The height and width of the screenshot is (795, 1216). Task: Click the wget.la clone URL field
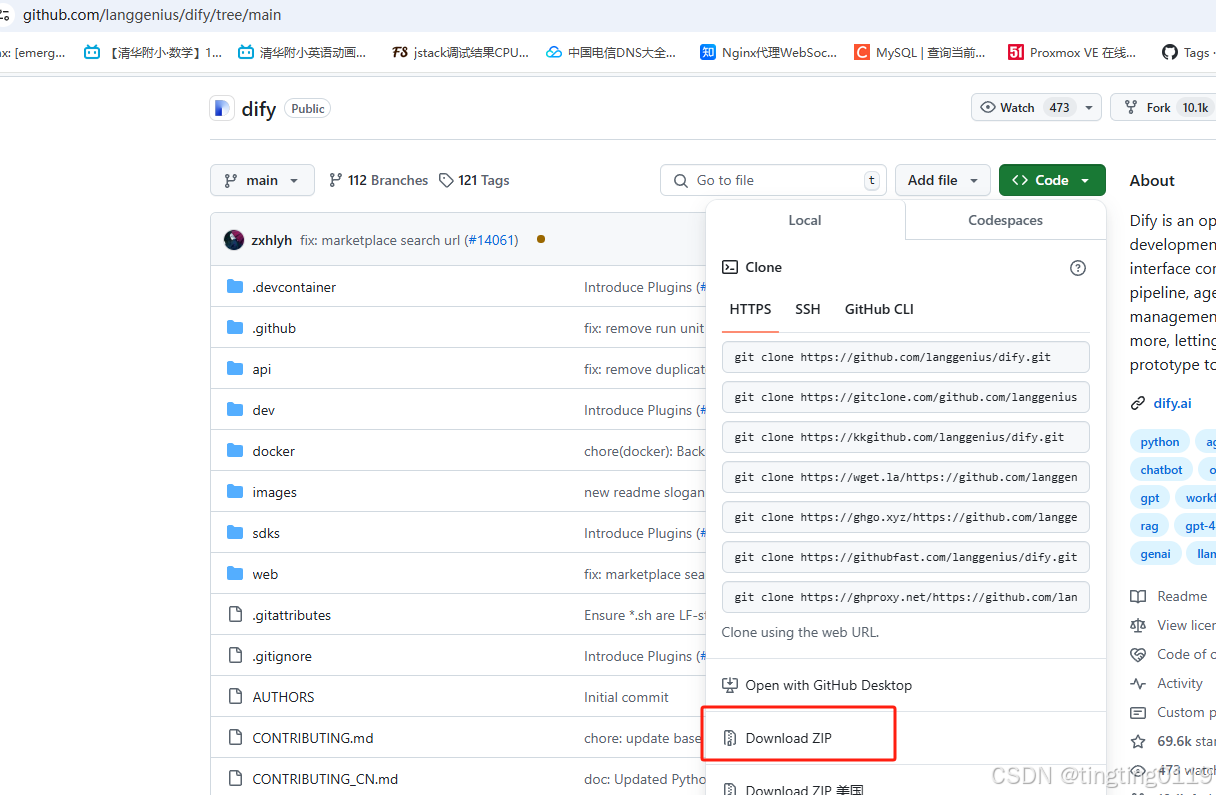tap(906, 477)
